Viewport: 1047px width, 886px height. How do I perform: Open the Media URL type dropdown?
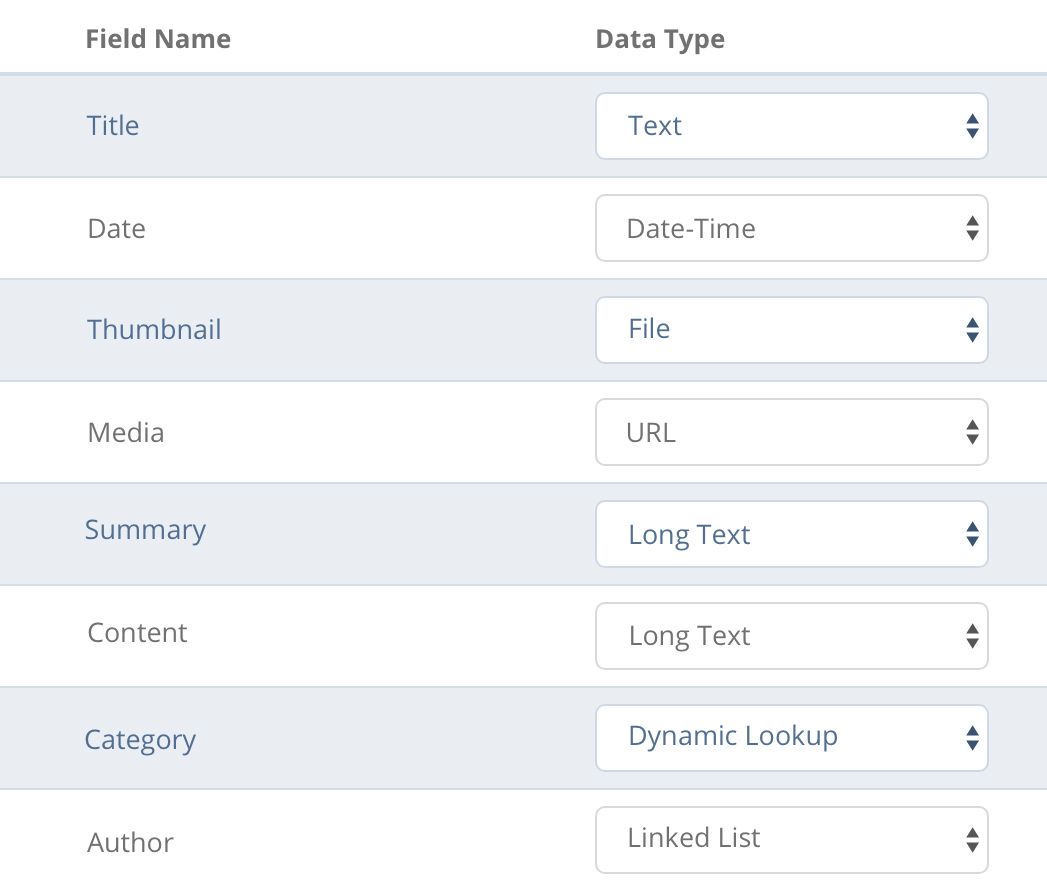tap(791, 432)
